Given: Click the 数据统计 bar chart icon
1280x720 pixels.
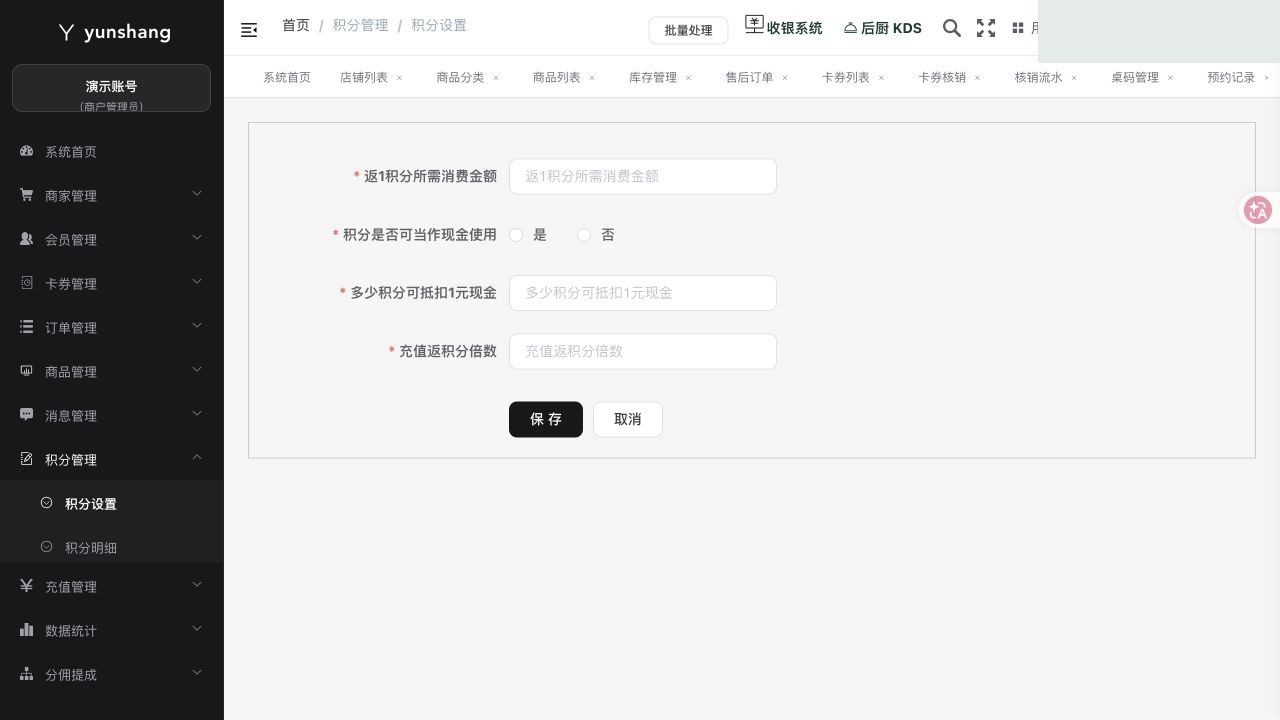Looking at the screenshot, I should click(x=27, y=630).
